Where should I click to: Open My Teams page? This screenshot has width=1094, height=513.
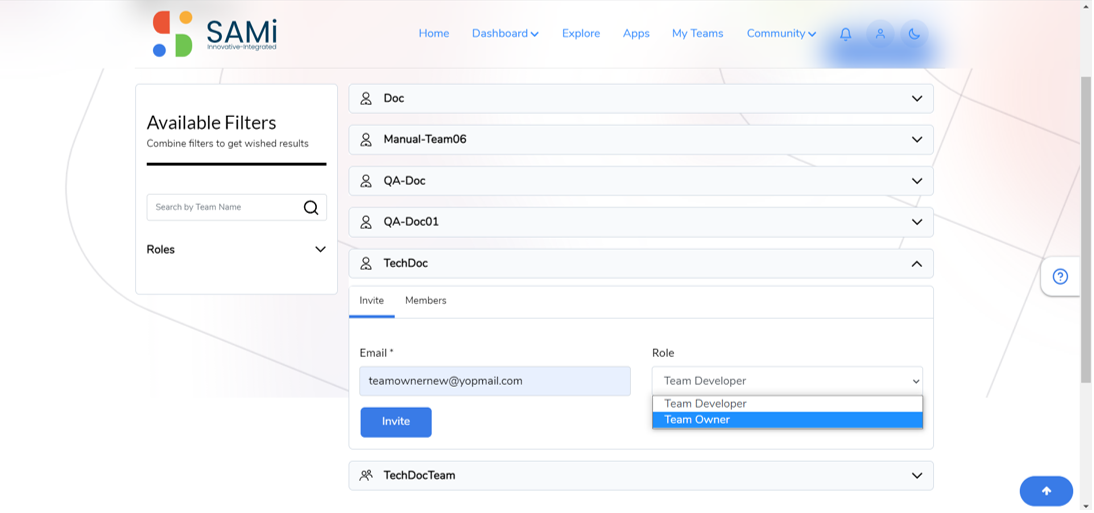click(x=698, y=34)
